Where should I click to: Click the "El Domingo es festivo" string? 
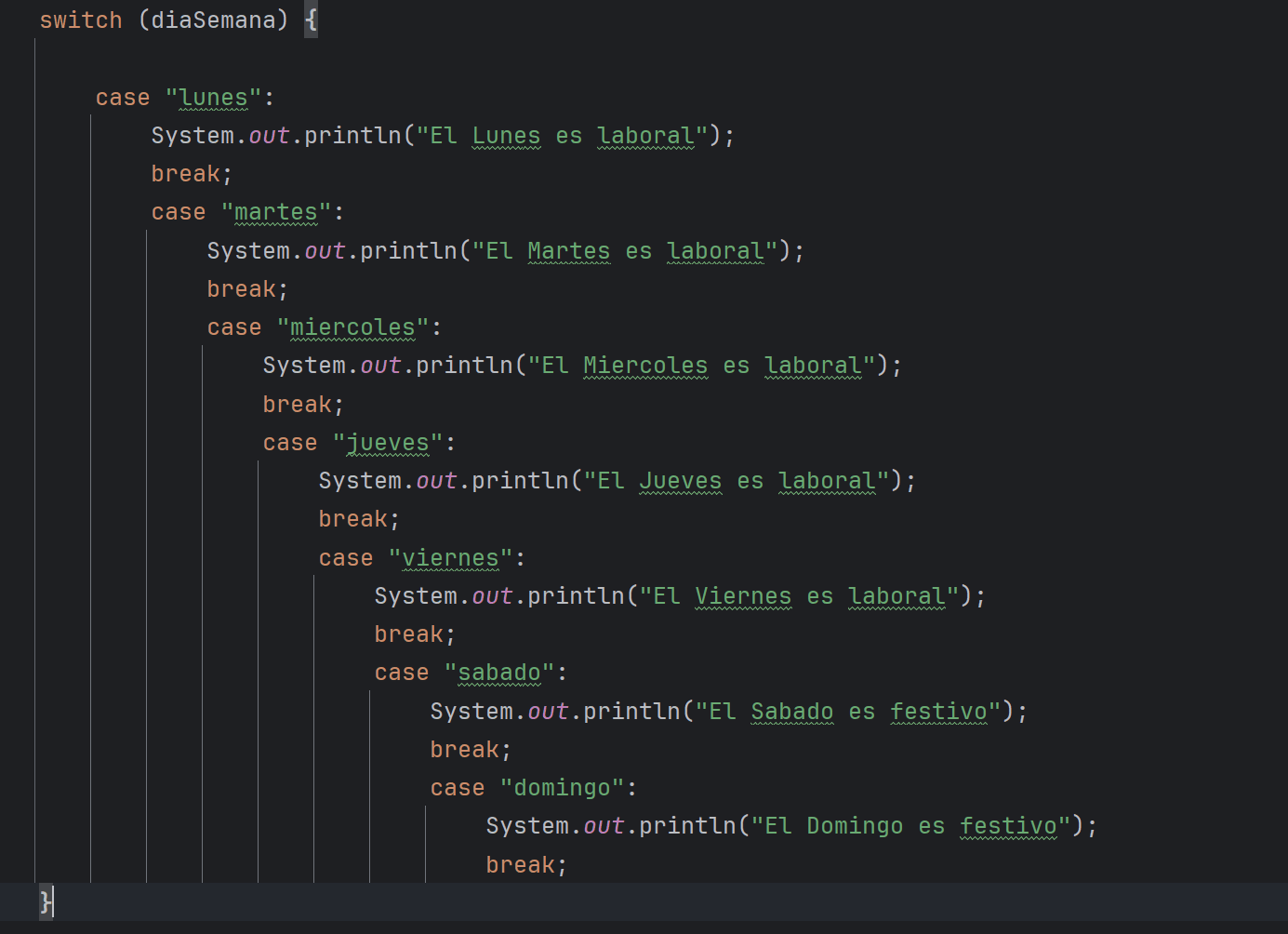(x=910, y=826)
